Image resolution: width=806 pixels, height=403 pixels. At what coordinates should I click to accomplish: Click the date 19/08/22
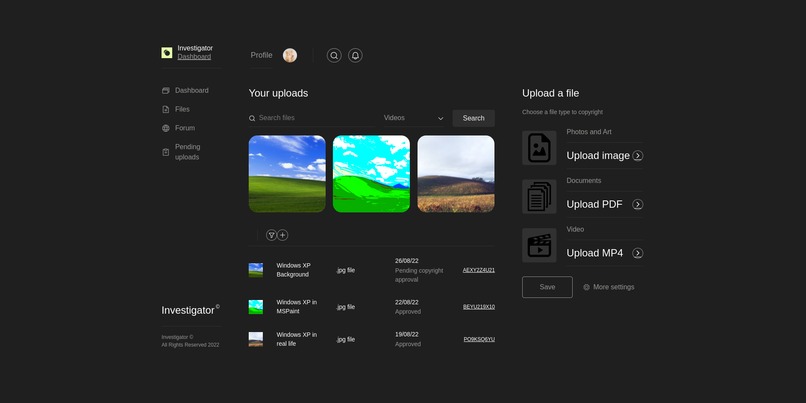click(x=407, y=334)
